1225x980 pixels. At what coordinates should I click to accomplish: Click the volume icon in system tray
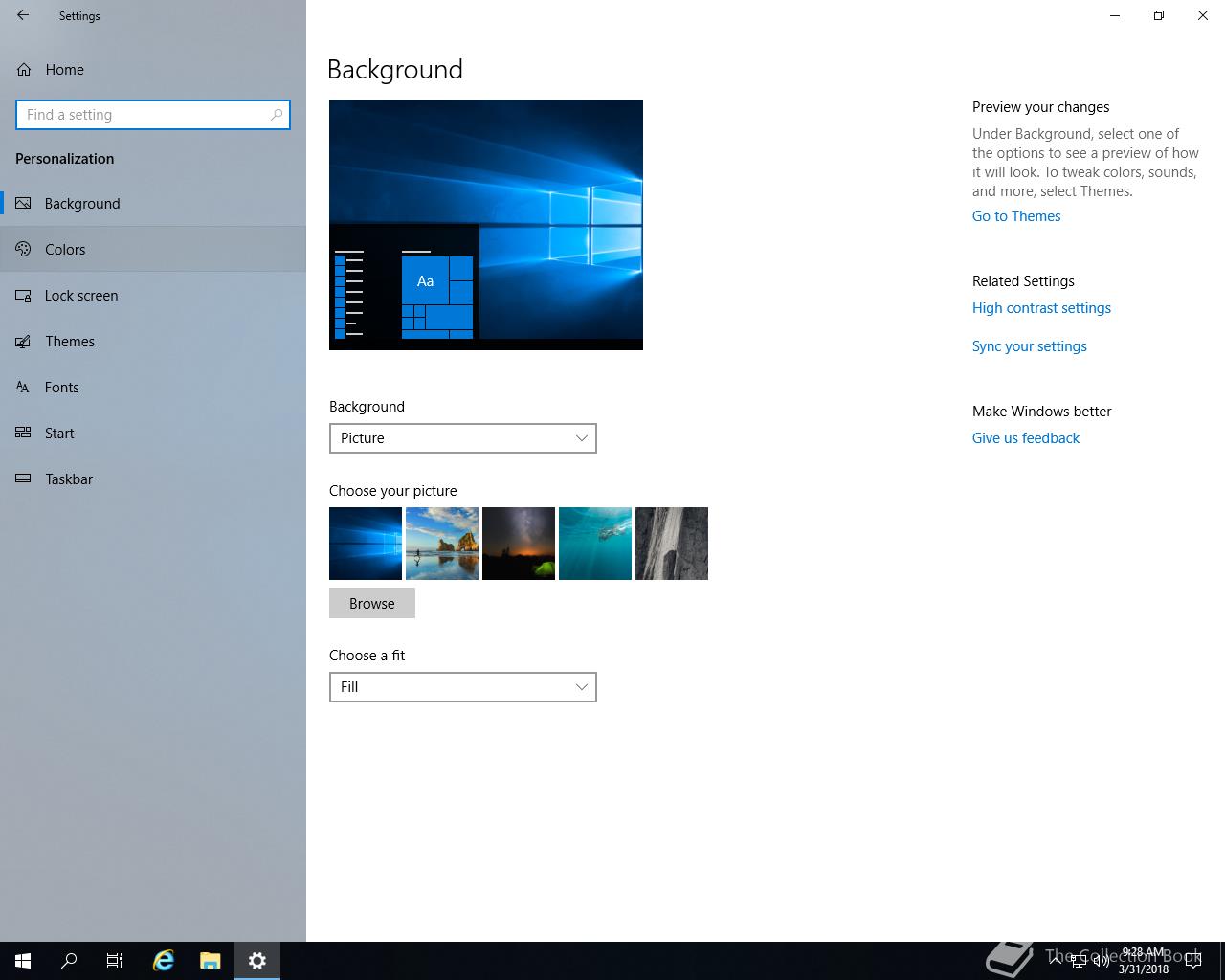point(1102,961)
